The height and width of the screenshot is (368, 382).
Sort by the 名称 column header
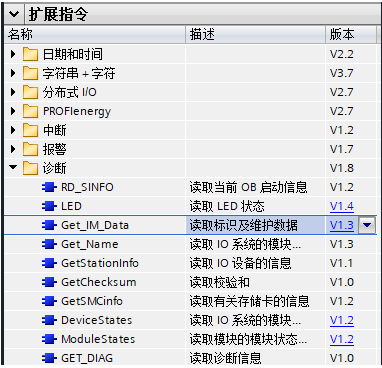tap(95, 34)
